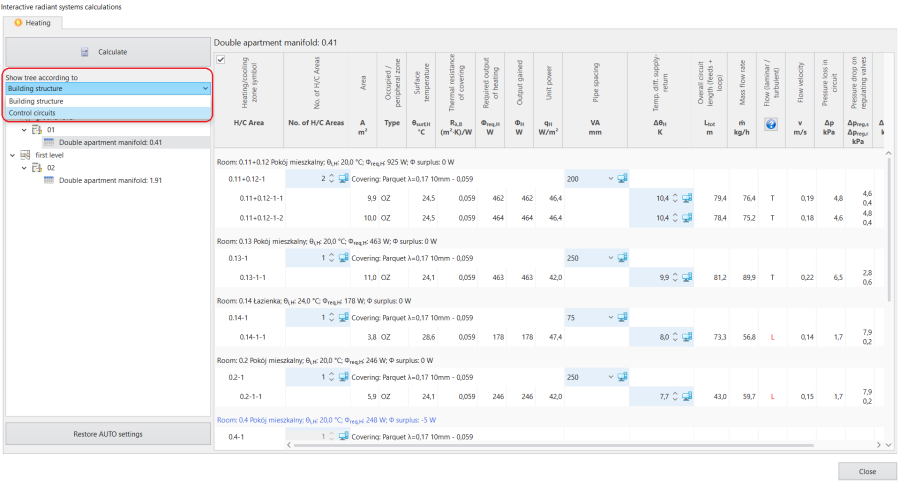Click the first level floor icon in tree
Screen dimensions: 900x483
pos(25,155)
